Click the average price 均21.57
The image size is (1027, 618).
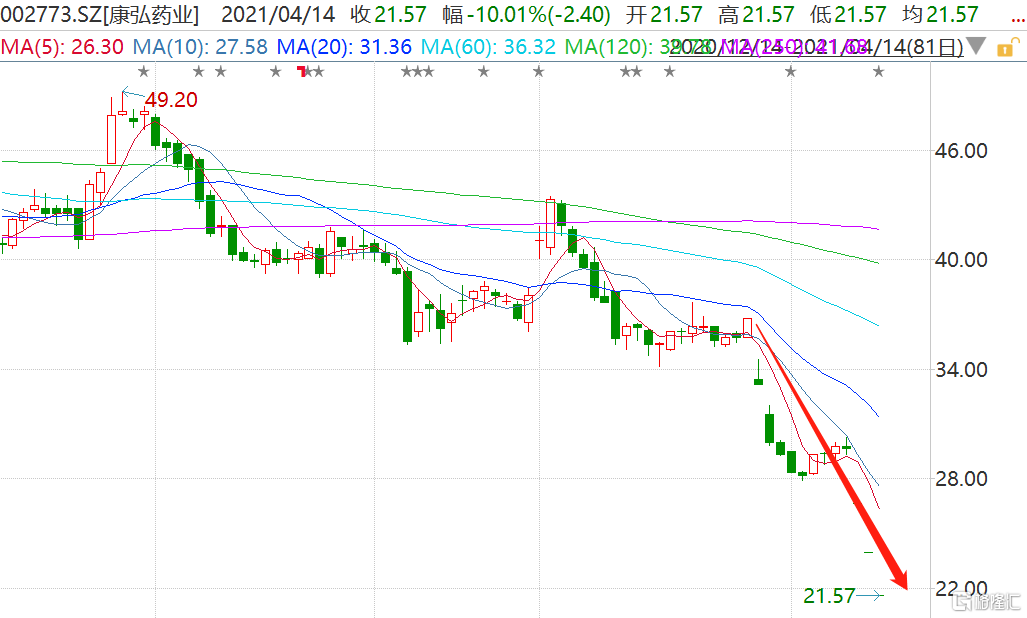940,14
